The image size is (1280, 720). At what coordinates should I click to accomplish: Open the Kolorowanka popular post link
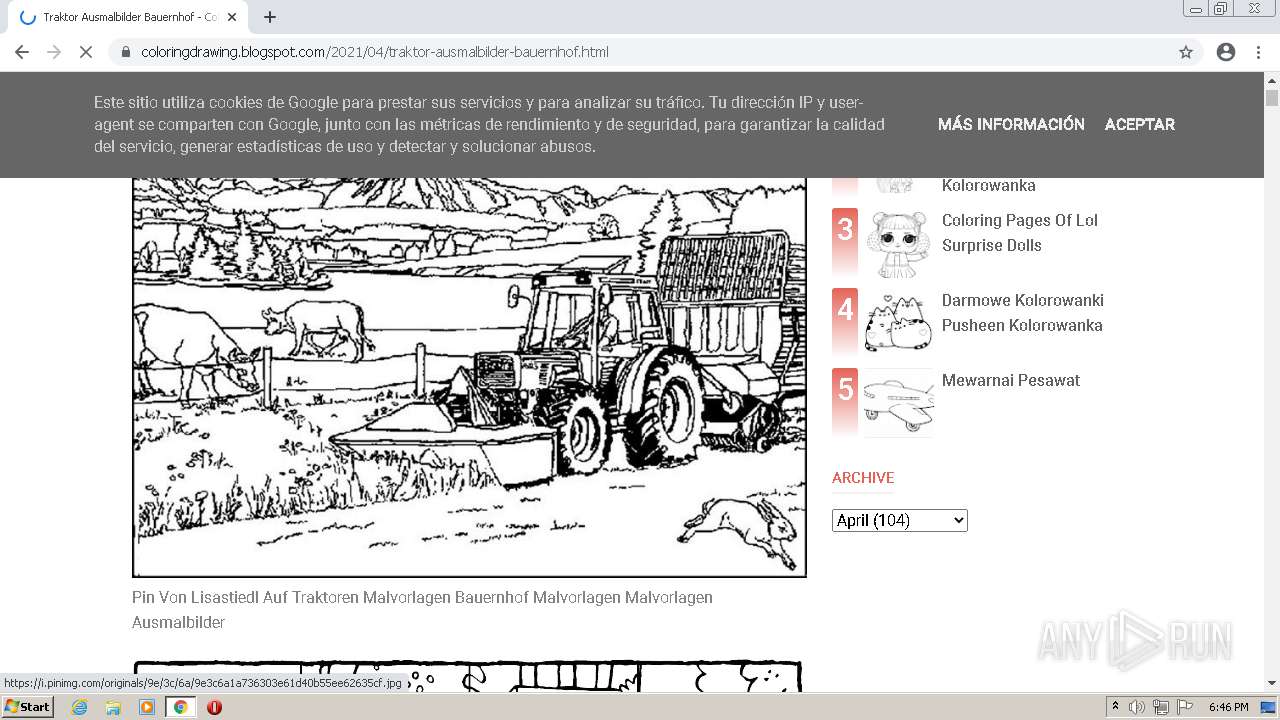989,185
